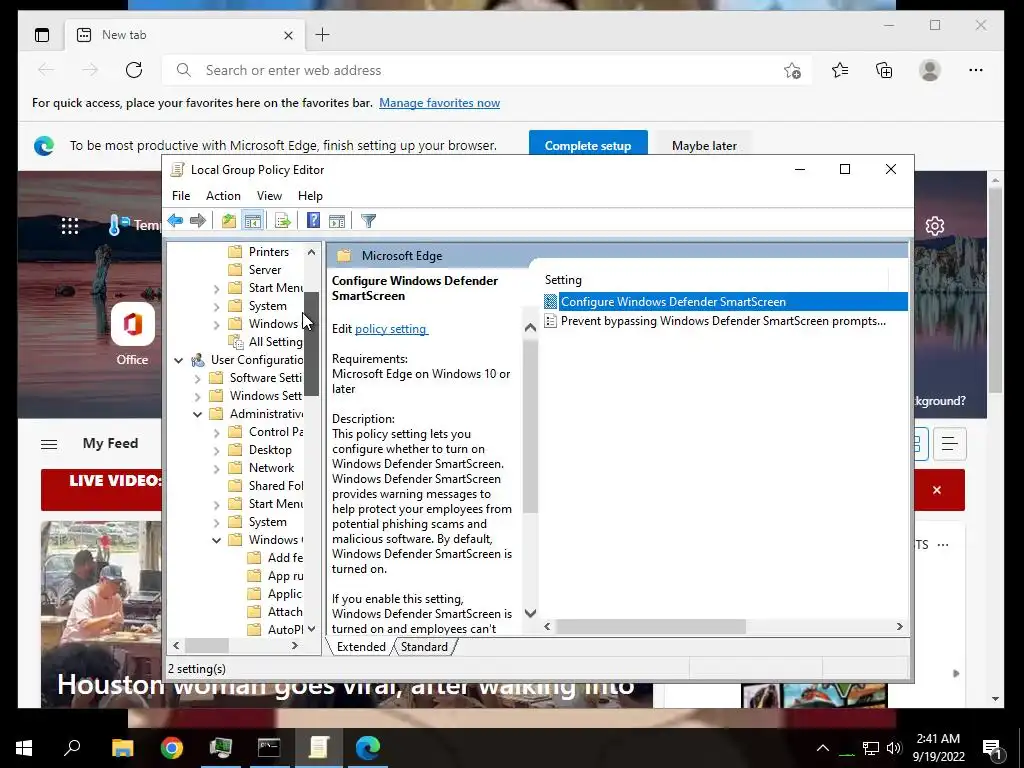Add this page to favorites star icon

coord(792,70)
